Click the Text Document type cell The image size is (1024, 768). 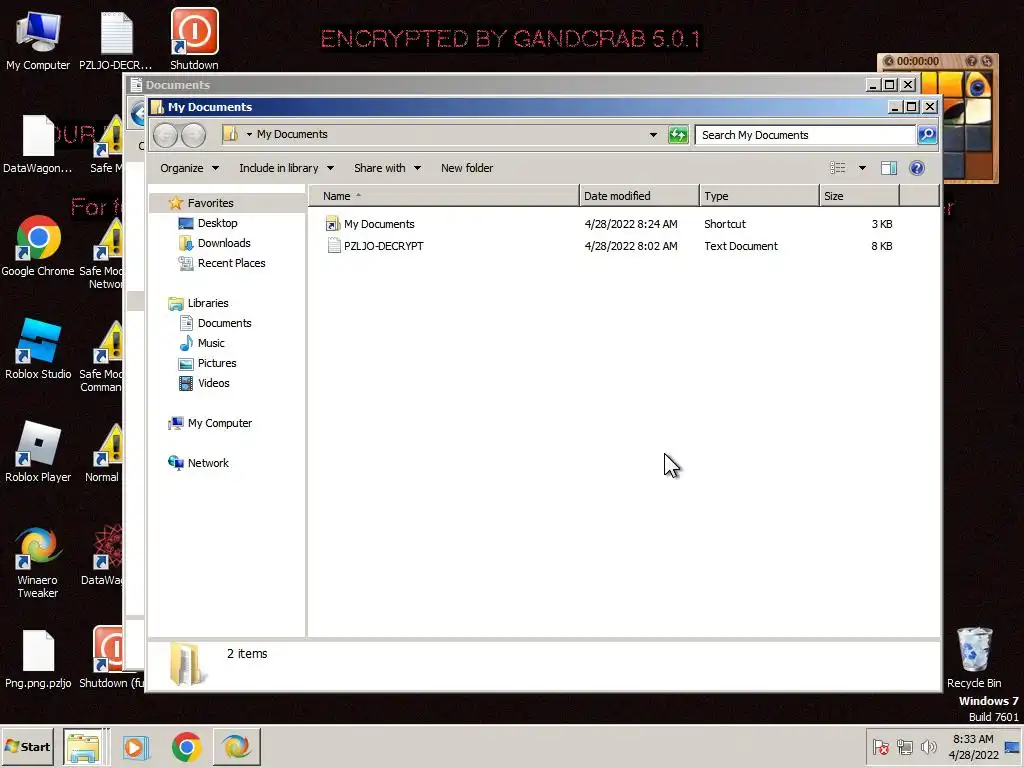click(741, 246)
